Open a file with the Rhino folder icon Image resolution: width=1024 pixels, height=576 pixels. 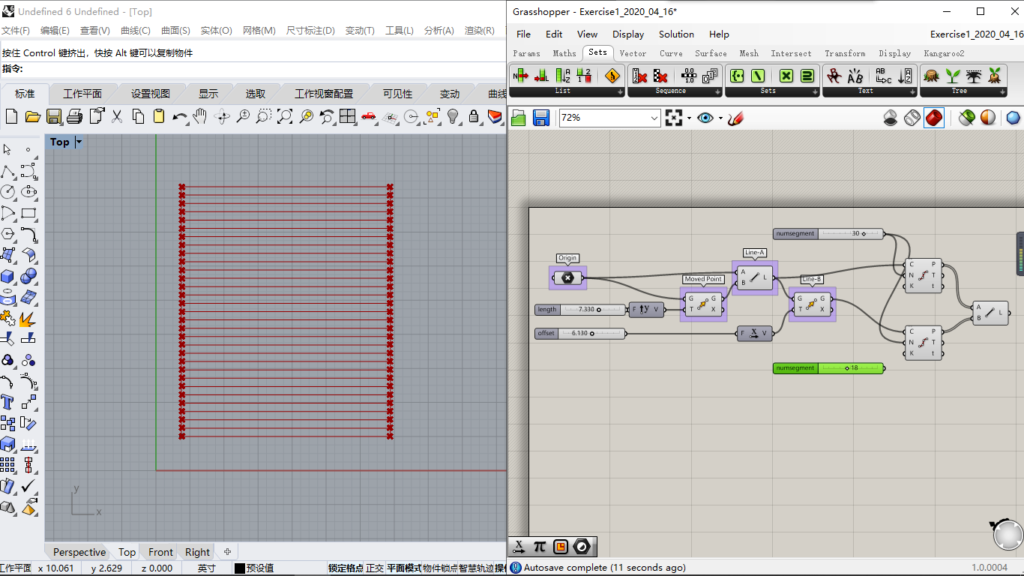(33, 117)
